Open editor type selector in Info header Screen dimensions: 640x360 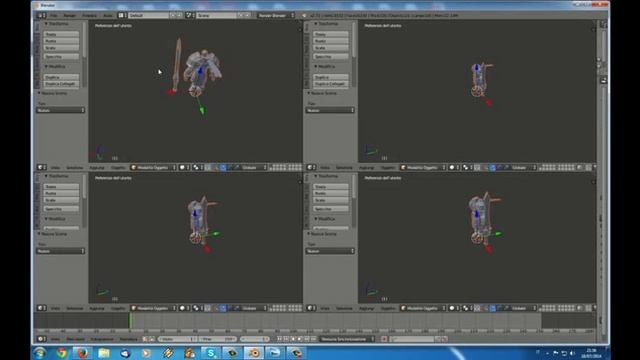pyautogui.click(x=41, y=15)
